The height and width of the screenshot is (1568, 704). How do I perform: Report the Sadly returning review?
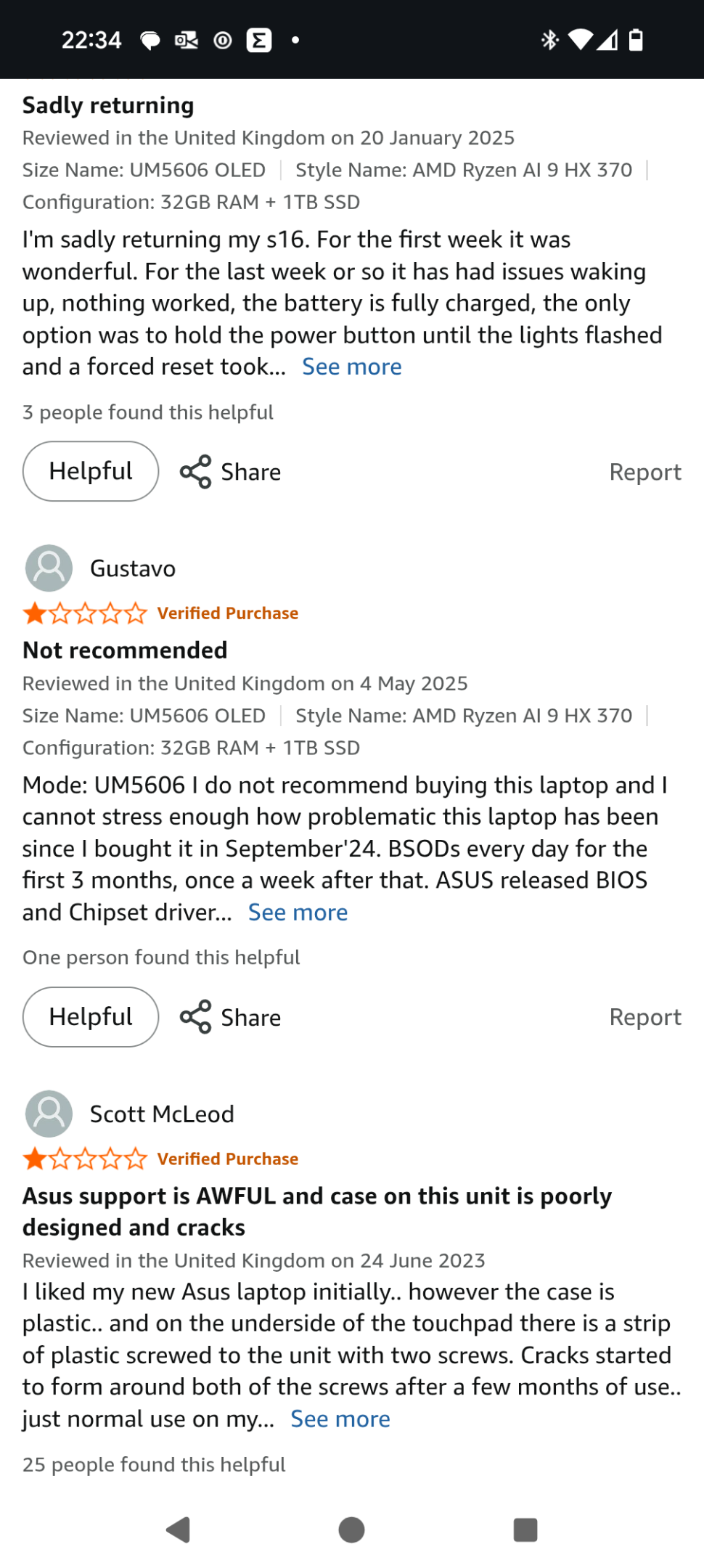[645, 472]
